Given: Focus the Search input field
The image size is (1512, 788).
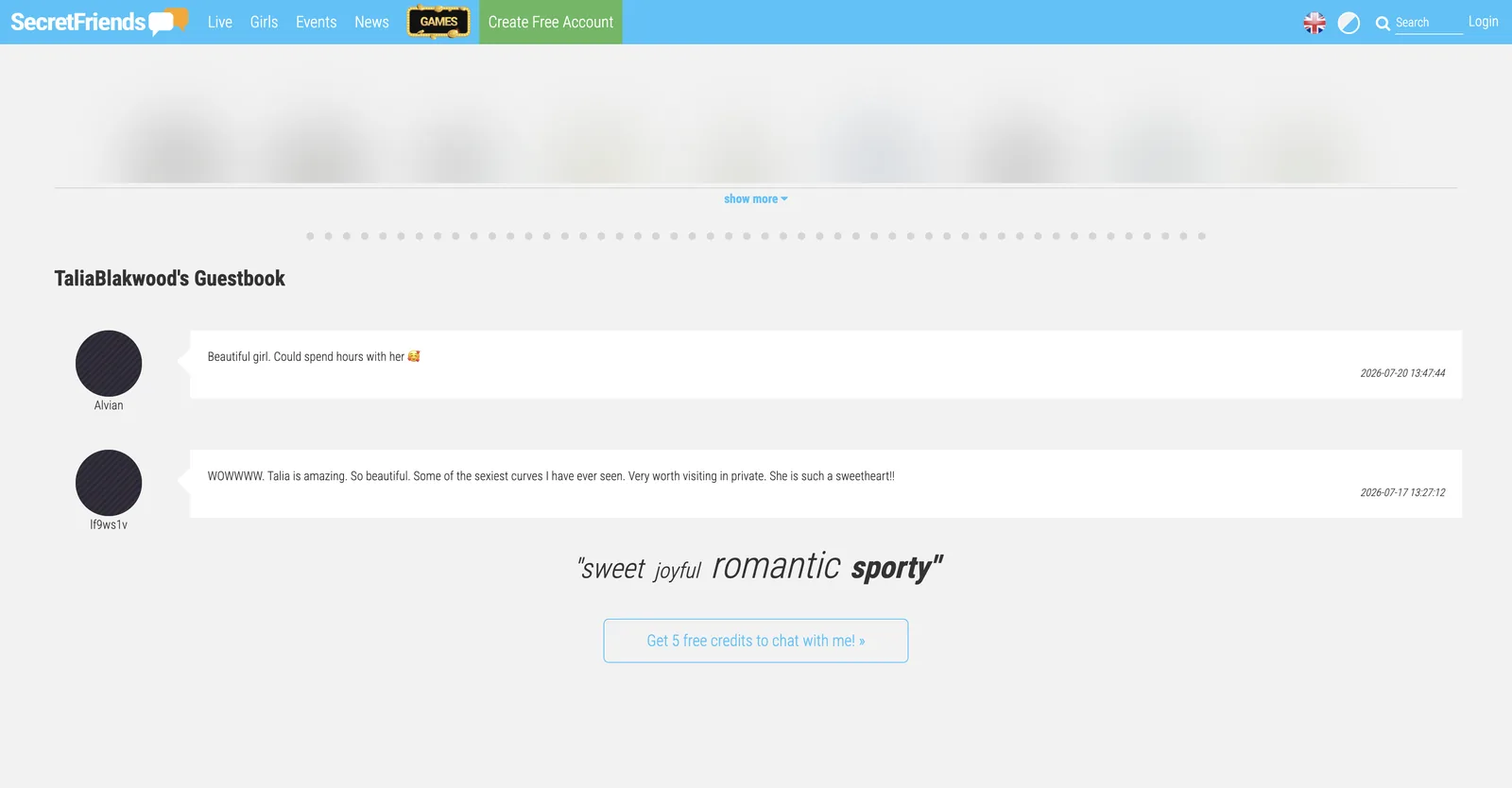Looking at the screenshot, I should pyautogui.click(x=1429, y=23).
